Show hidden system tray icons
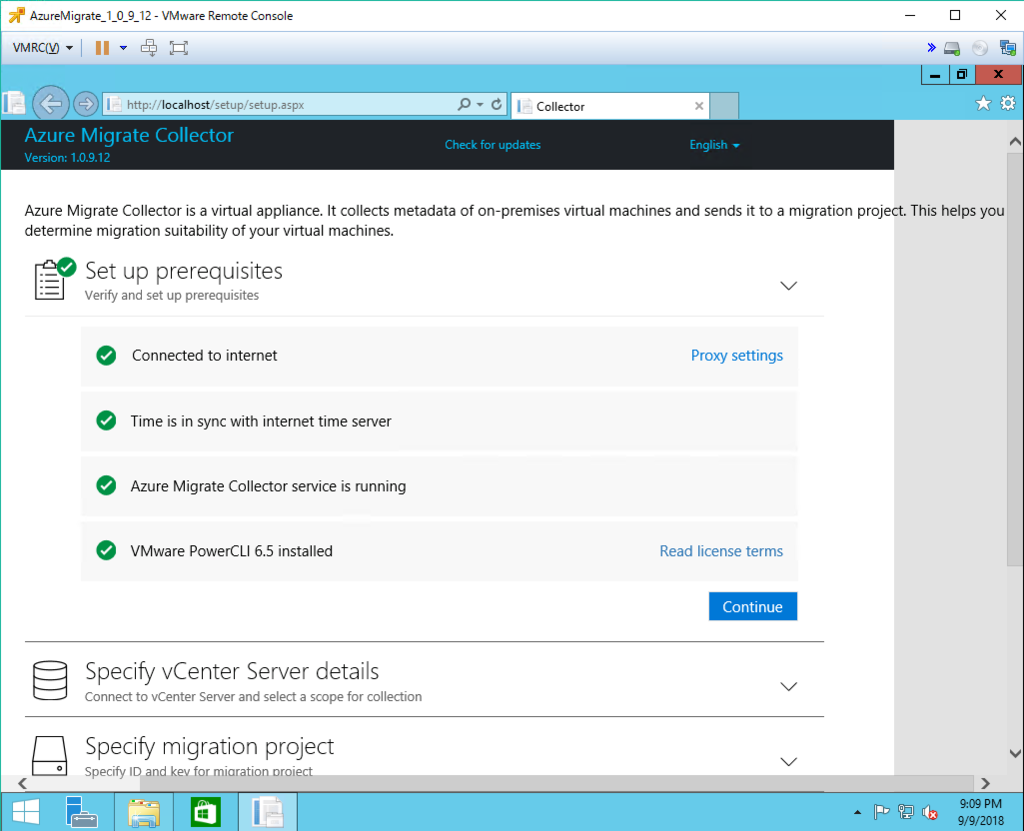The height and width of the screenshot is (831, 1024). coord(857,813)
